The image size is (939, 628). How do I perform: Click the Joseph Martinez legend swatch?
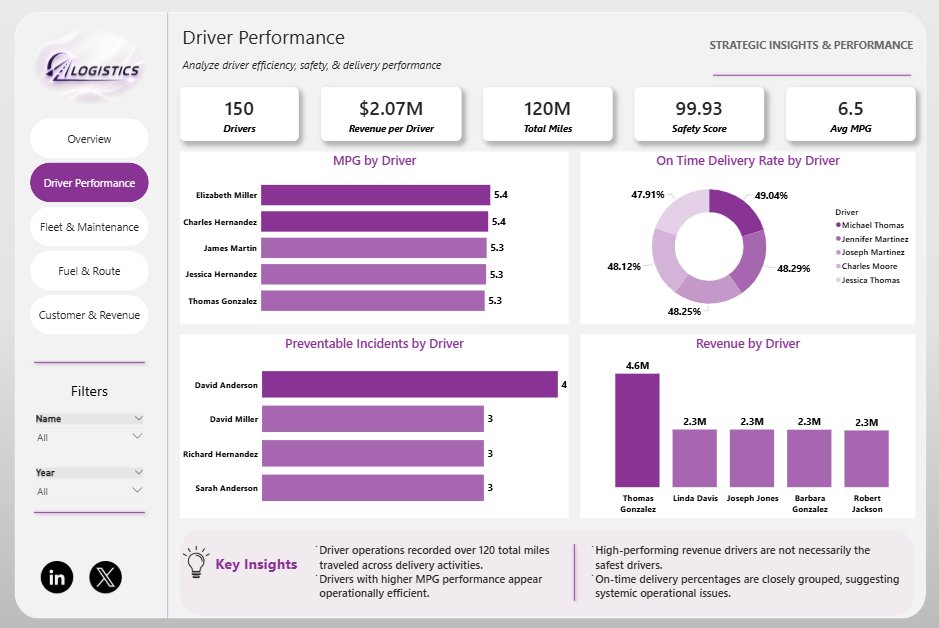click(x=838, y=252)
